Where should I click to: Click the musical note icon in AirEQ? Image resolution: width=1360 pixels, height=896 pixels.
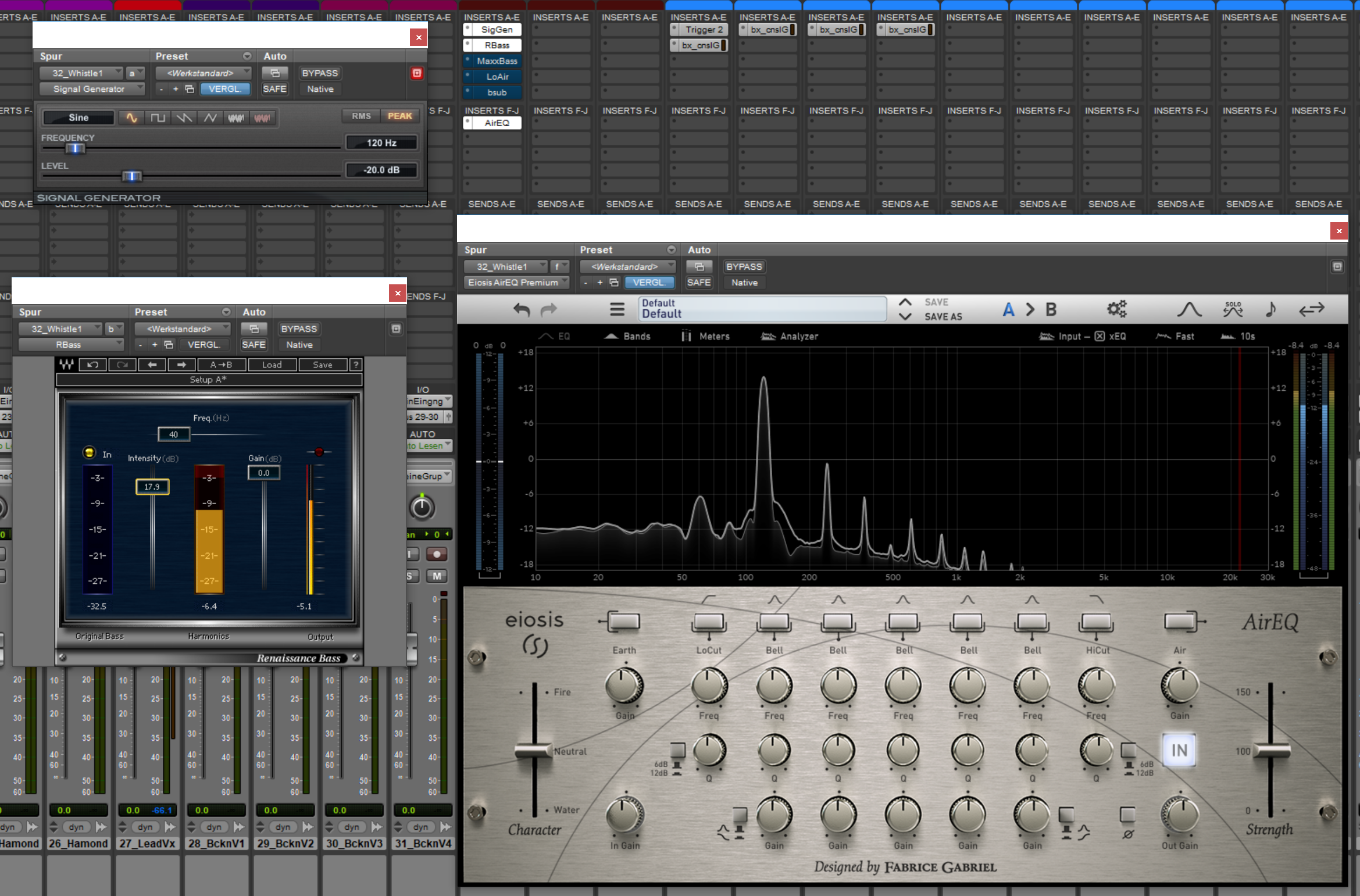[x=1270, y=309]
